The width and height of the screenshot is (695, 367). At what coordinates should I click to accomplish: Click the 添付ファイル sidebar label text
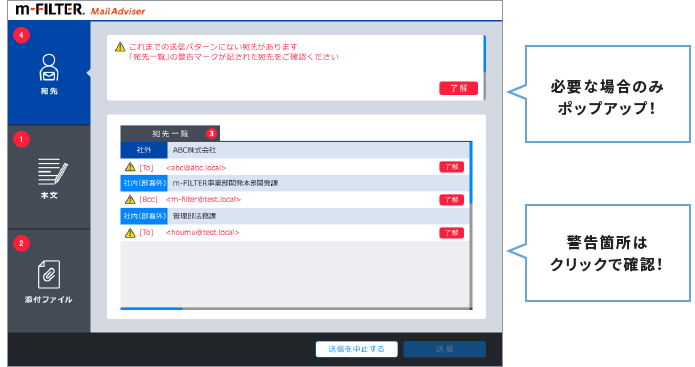pyautogui.click(x=49, y=300)
